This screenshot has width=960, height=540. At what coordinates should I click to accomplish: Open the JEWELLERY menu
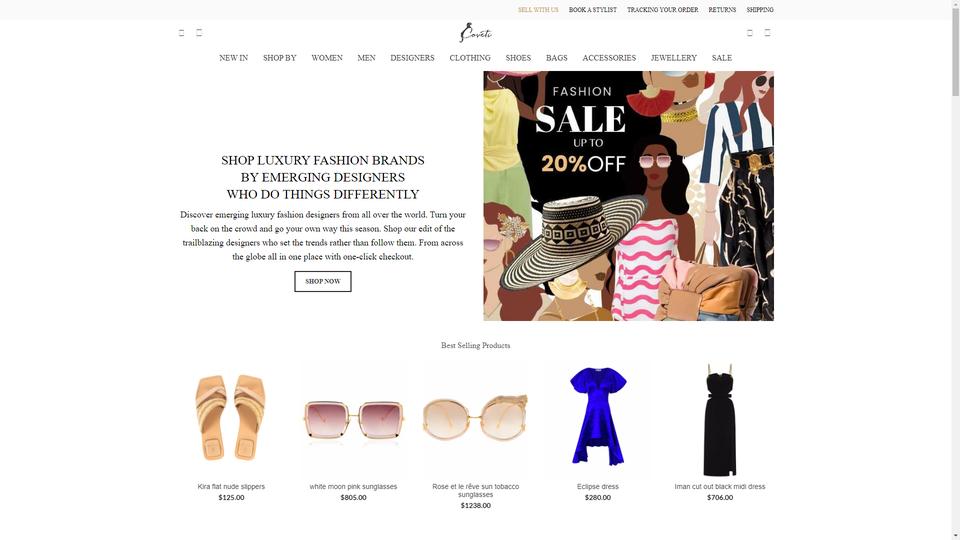673,58
